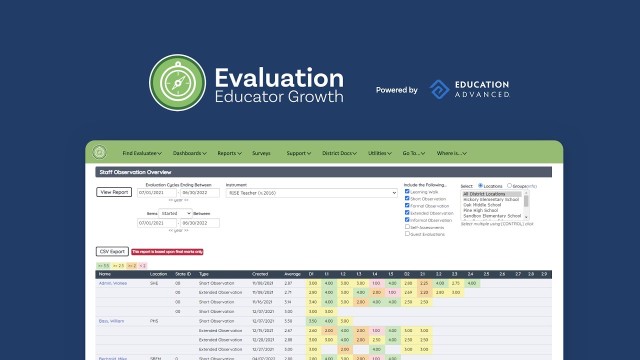Open the first staff name link in table
The width and height of the screenshot is (640, 360).
coord(113,283)
